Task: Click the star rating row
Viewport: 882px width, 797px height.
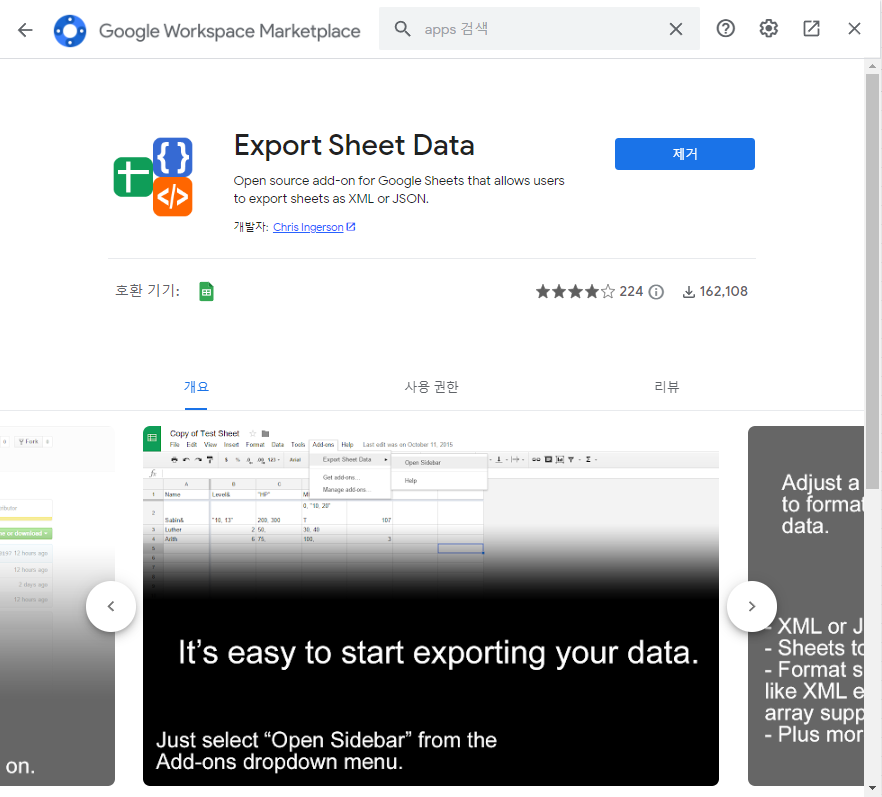Action: [x=575, y=291]
